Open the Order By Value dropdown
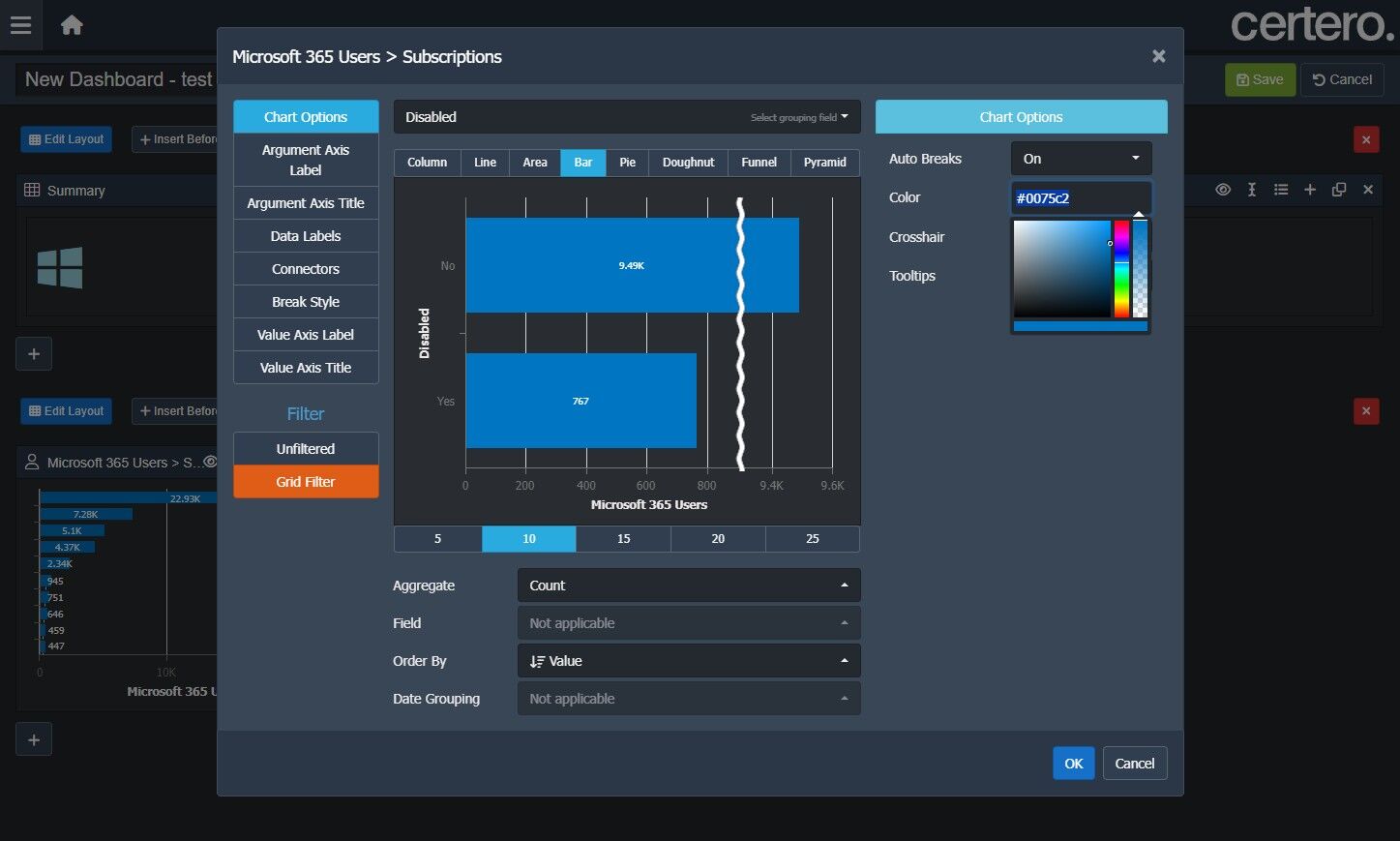 tap(688, 661)
